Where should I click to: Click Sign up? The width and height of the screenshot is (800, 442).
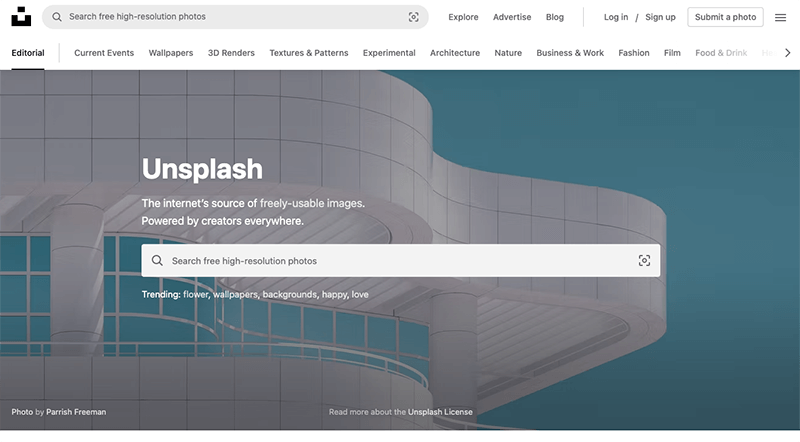point(660,17)
